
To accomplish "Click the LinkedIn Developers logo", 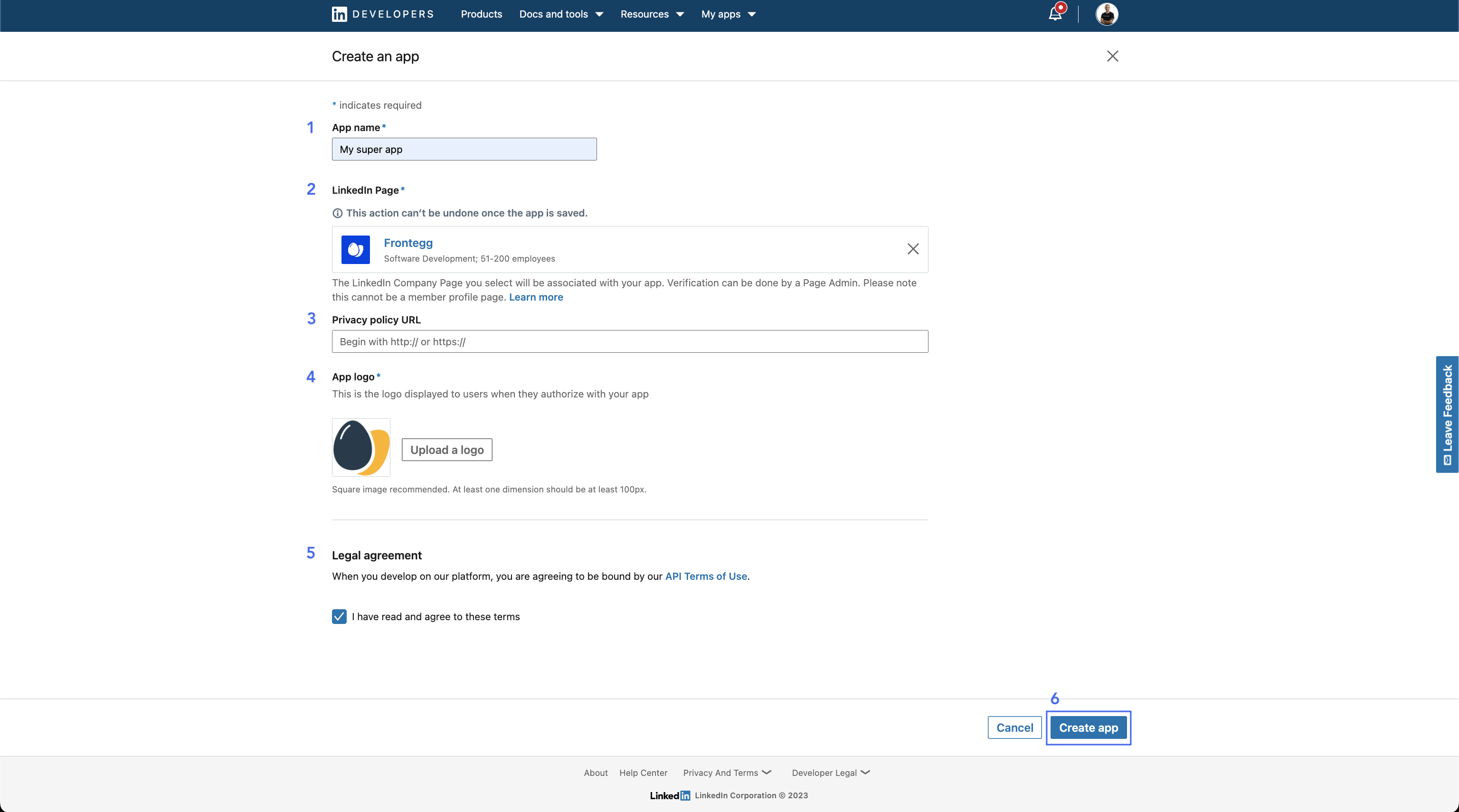I will [383, 14].
